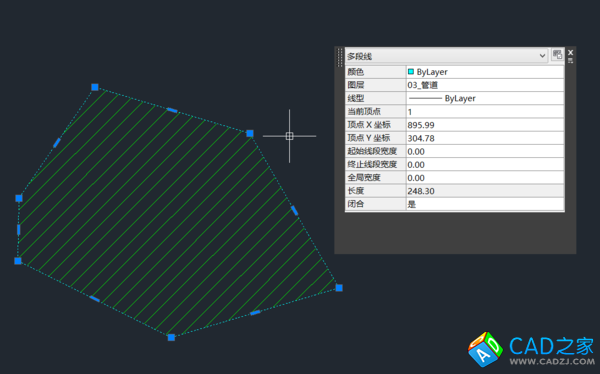Click the 顶点 X 坐标 field showing 895.99
This screenshot has height=374, width=600.
point(485,125)
